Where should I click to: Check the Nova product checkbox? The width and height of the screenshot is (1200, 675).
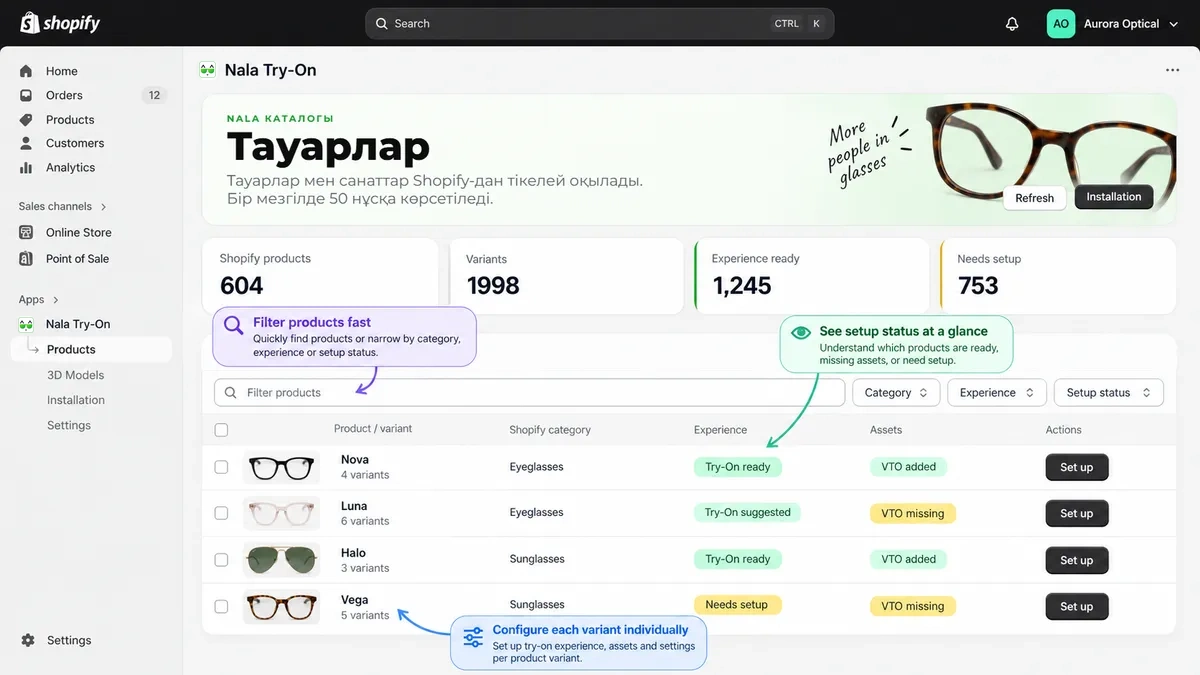[x=221, y=467]
